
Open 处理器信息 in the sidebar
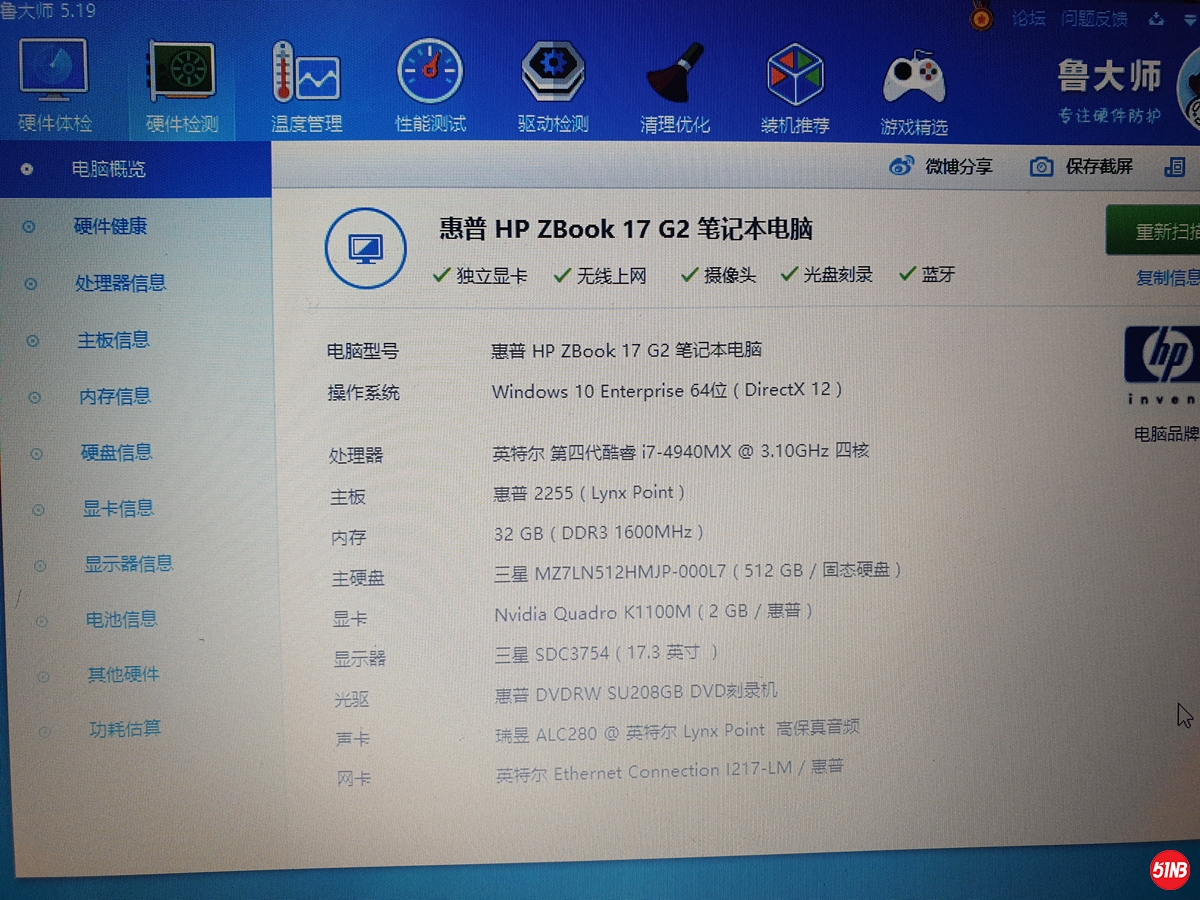pos(120,283)
